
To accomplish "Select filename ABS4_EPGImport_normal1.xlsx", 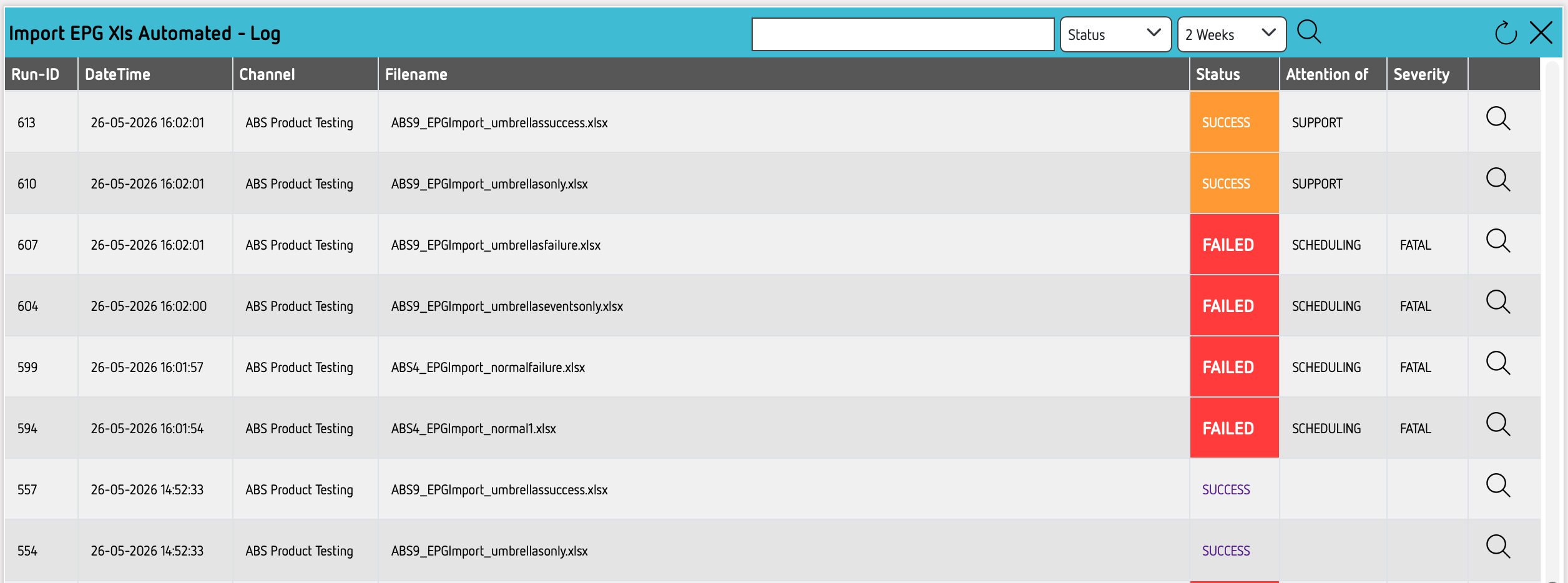I will point(473,429).
